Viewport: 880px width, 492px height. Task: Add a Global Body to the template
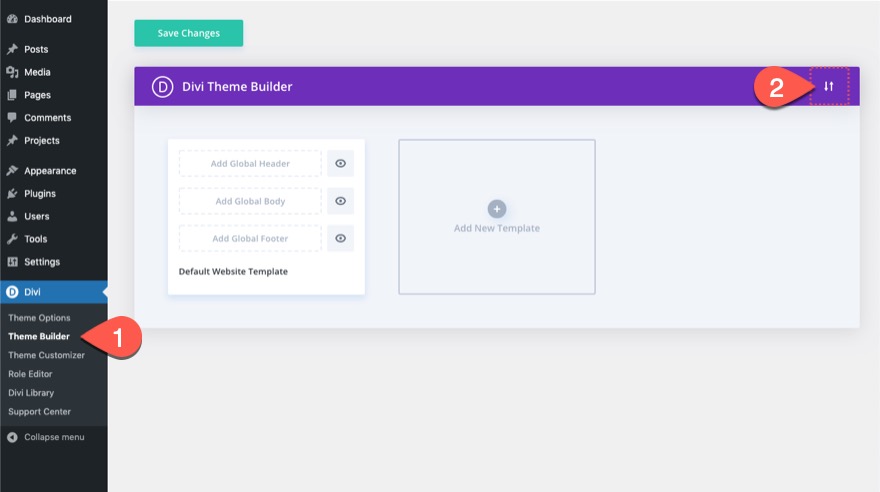tap(250, 201)
